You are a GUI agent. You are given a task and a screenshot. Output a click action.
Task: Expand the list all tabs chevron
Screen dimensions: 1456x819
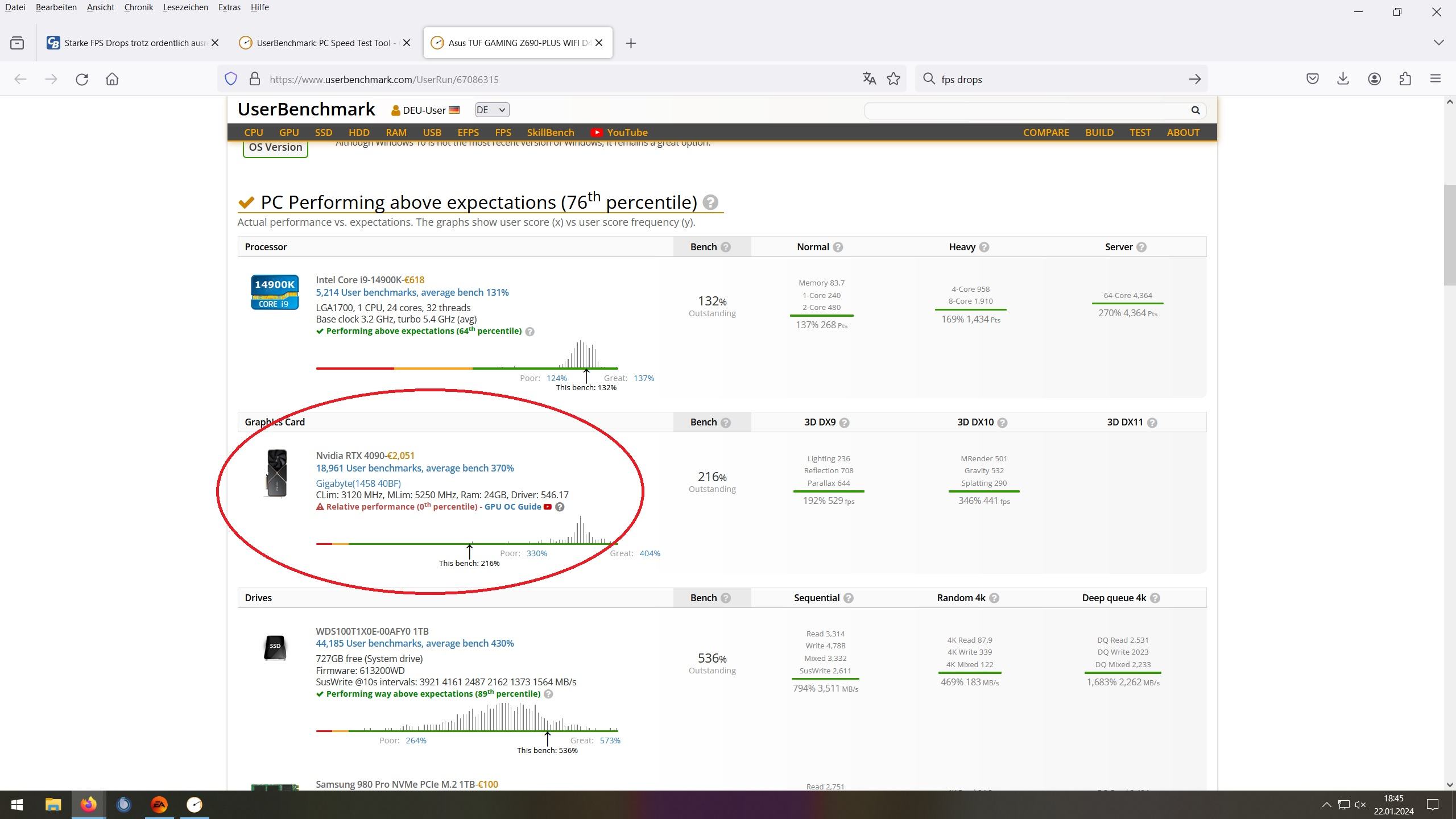[1438, 43]
